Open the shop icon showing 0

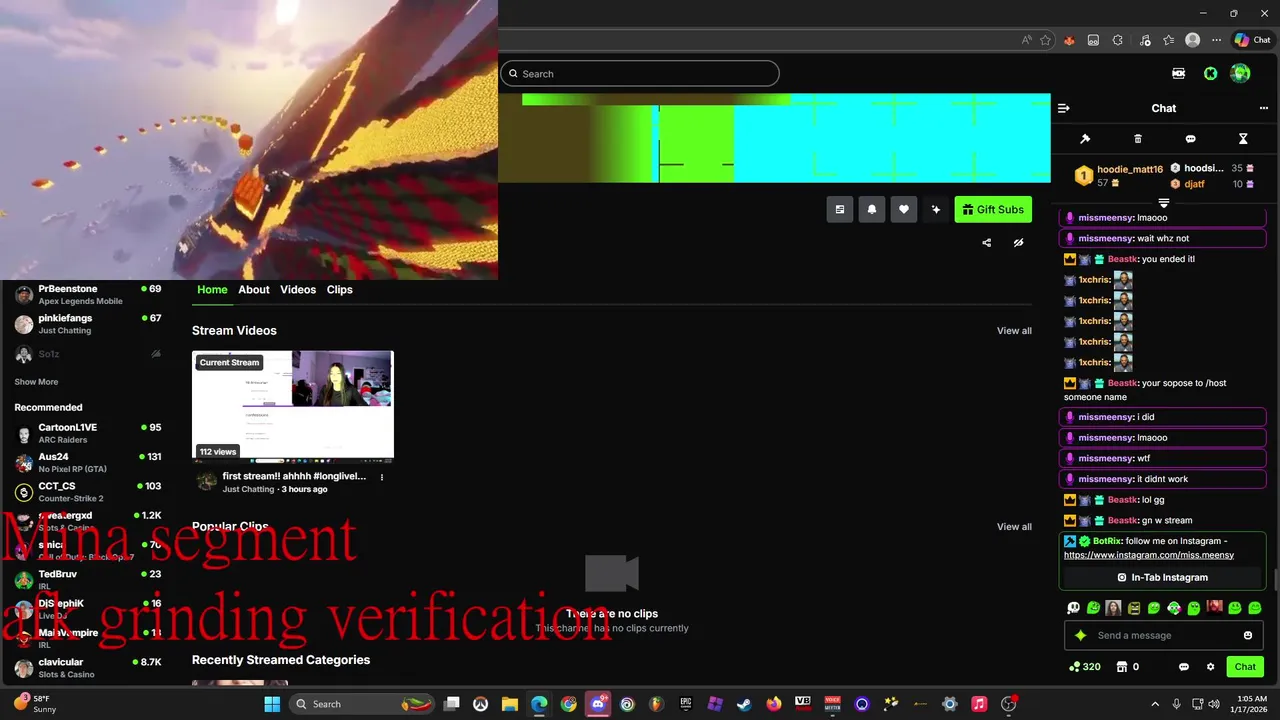(1128, 667)
